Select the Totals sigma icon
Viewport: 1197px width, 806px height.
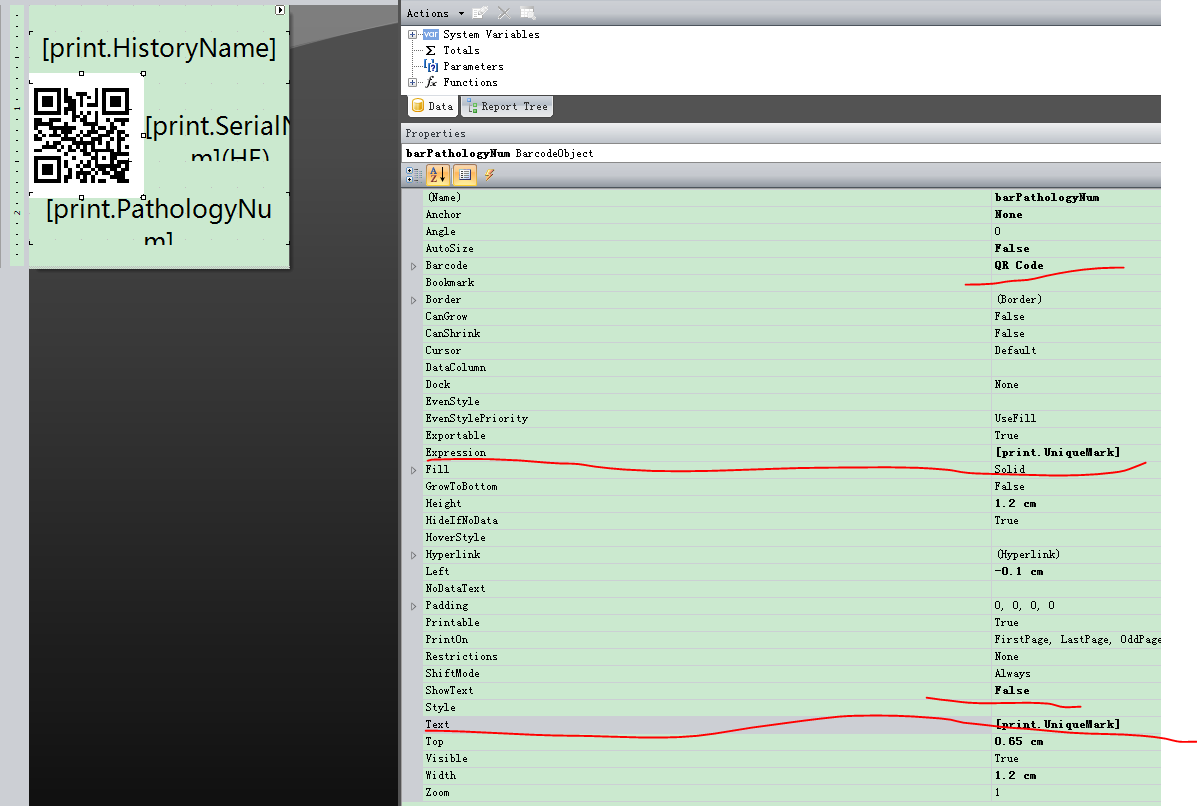(x=431, y=50)
